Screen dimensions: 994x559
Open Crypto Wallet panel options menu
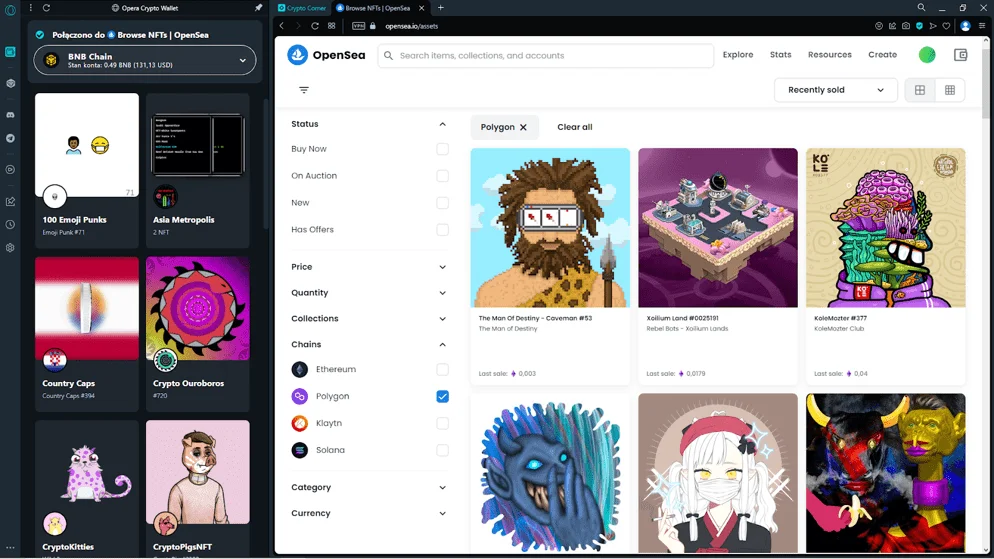(x=30, y=8)
